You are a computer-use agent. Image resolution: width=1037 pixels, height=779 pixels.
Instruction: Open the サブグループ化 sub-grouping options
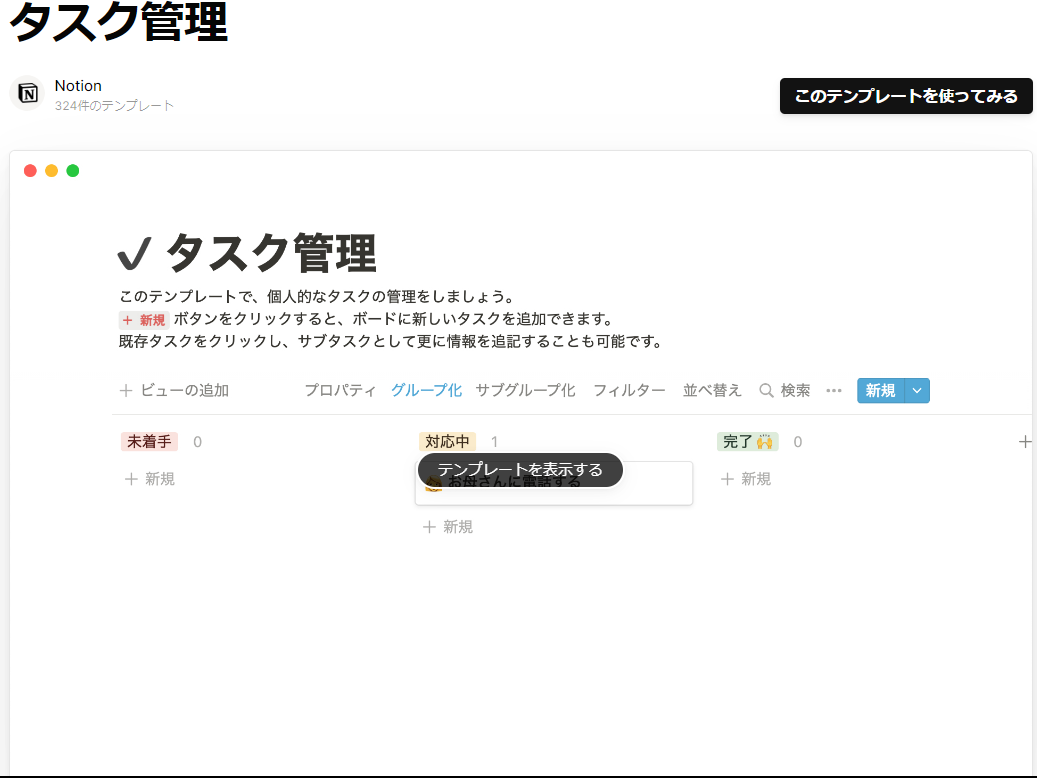pyautogui.click(x=525, y=391)
